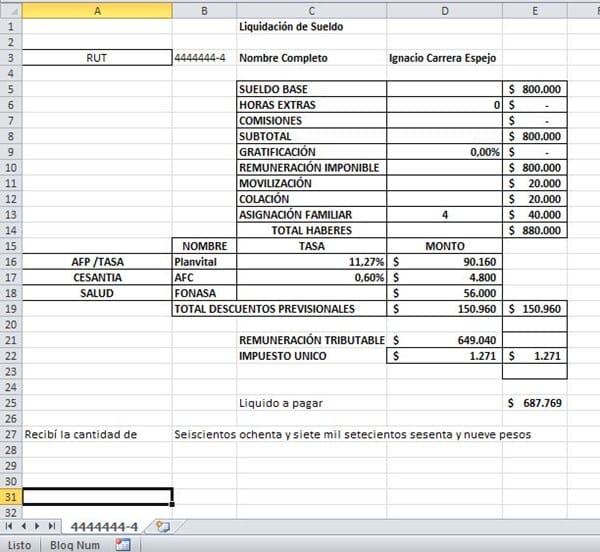Select the 90.160 amount cell
The width and height of the screenshot is (600, 552).
point(444,262)
